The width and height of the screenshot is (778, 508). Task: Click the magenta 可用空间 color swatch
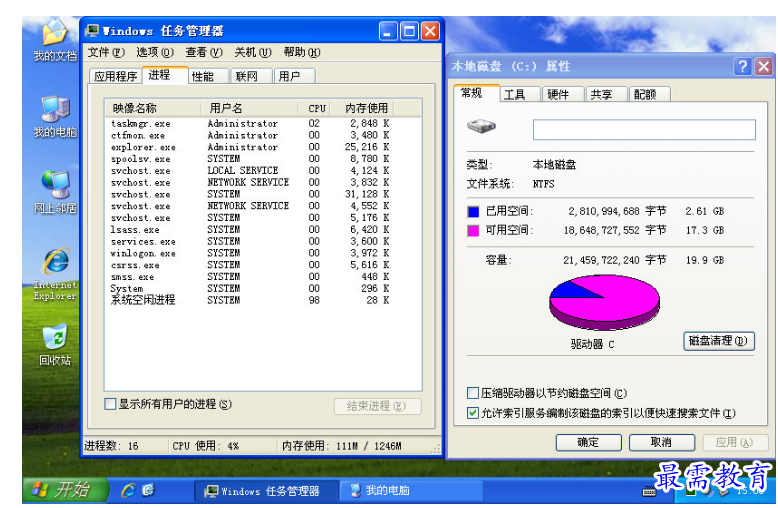click(x=473, y=231)
